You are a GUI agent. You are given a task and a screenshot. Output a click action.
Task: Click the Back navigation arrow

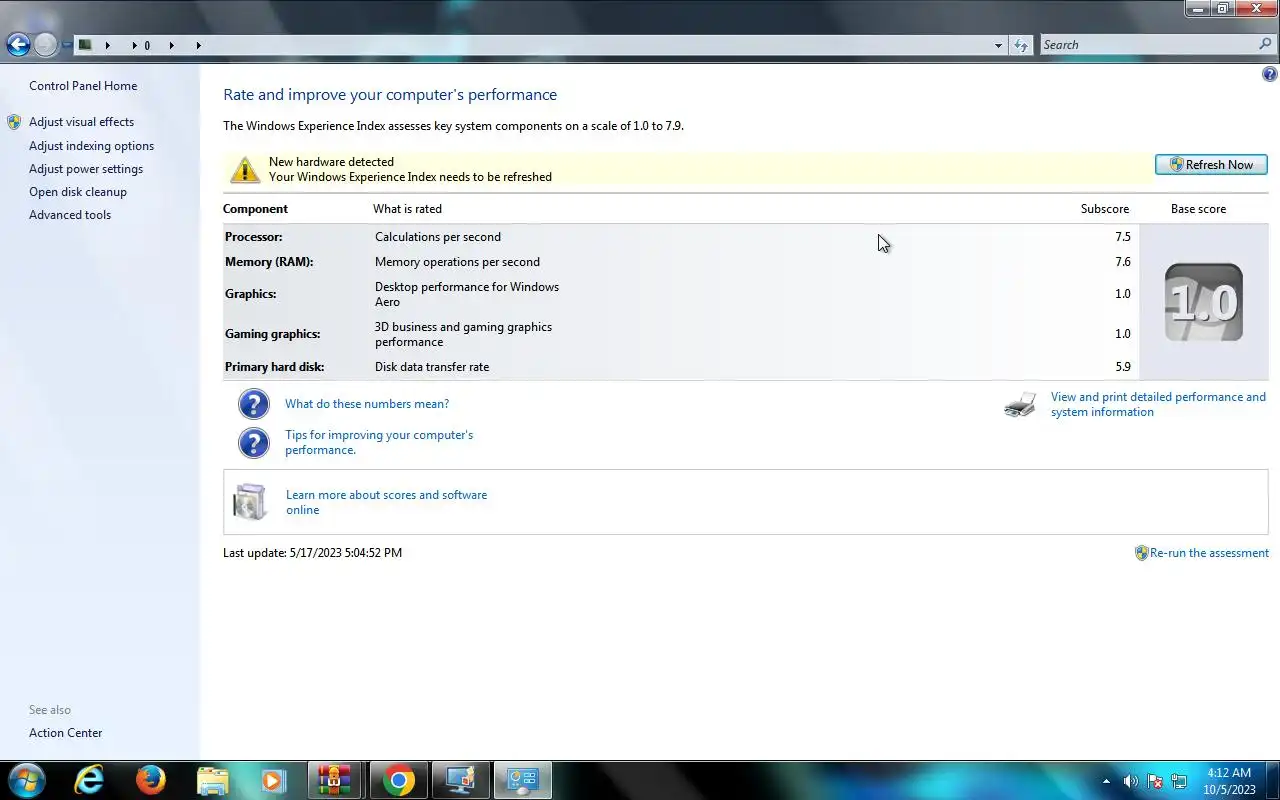(18, 44)
